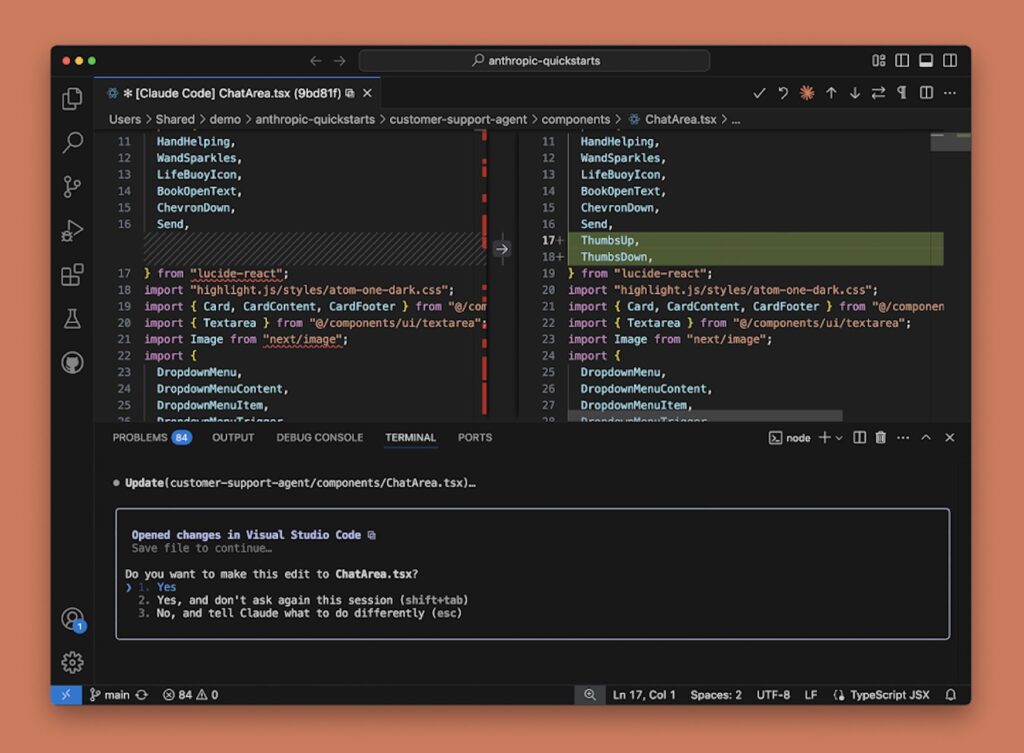Go to the next change
Screen dimensions: 1024x753
[854, 93]
